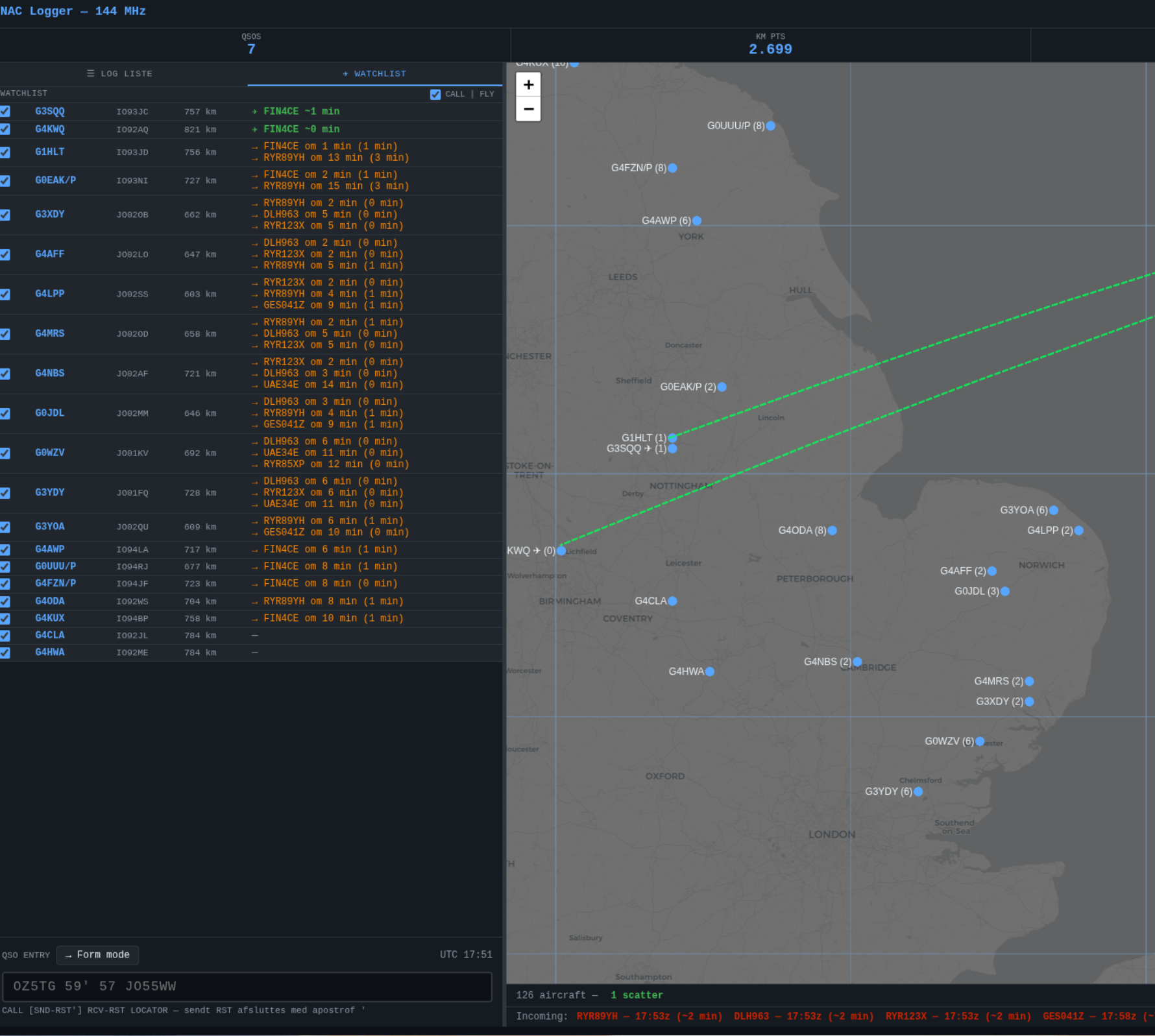Toggle the G1HLT row checkbox
The width and height of the screenshot is (1155, 1036).
point(5,152)
